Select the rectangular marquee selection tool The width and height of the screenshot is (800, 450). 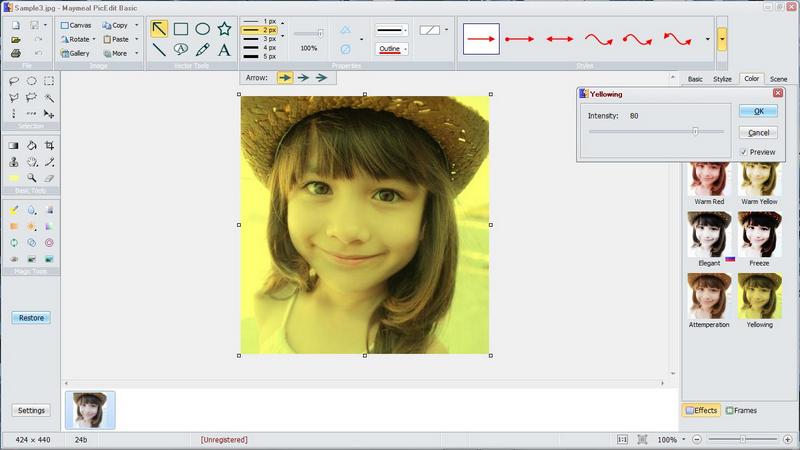[x=49, y=81]
